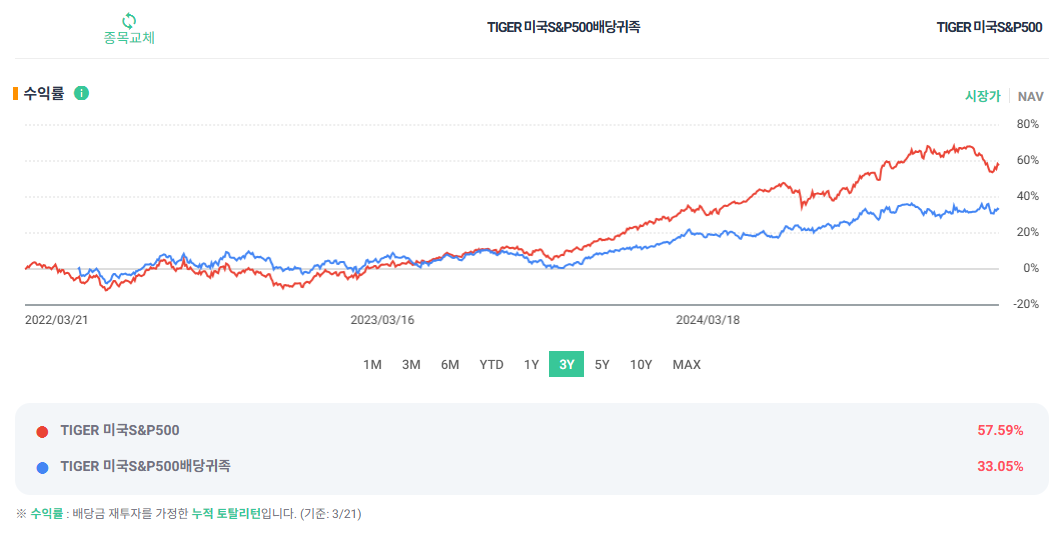Viewport: 1062px width, 533px height.
Task: Click the 60% y-axis label
Action: click(x=1027, y=161)
